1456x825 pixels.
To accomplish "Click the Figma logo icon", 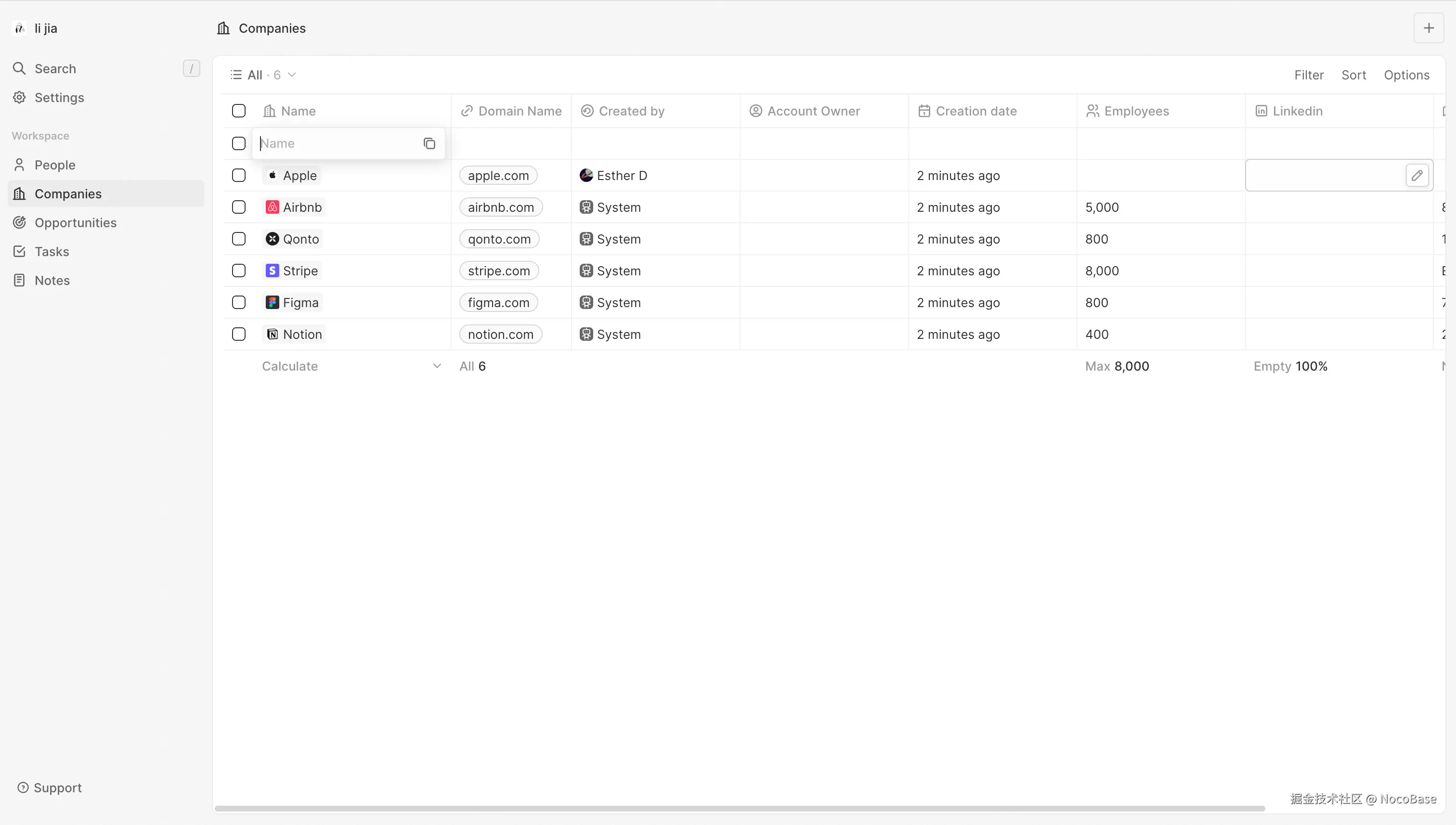I will click(273, 303).
